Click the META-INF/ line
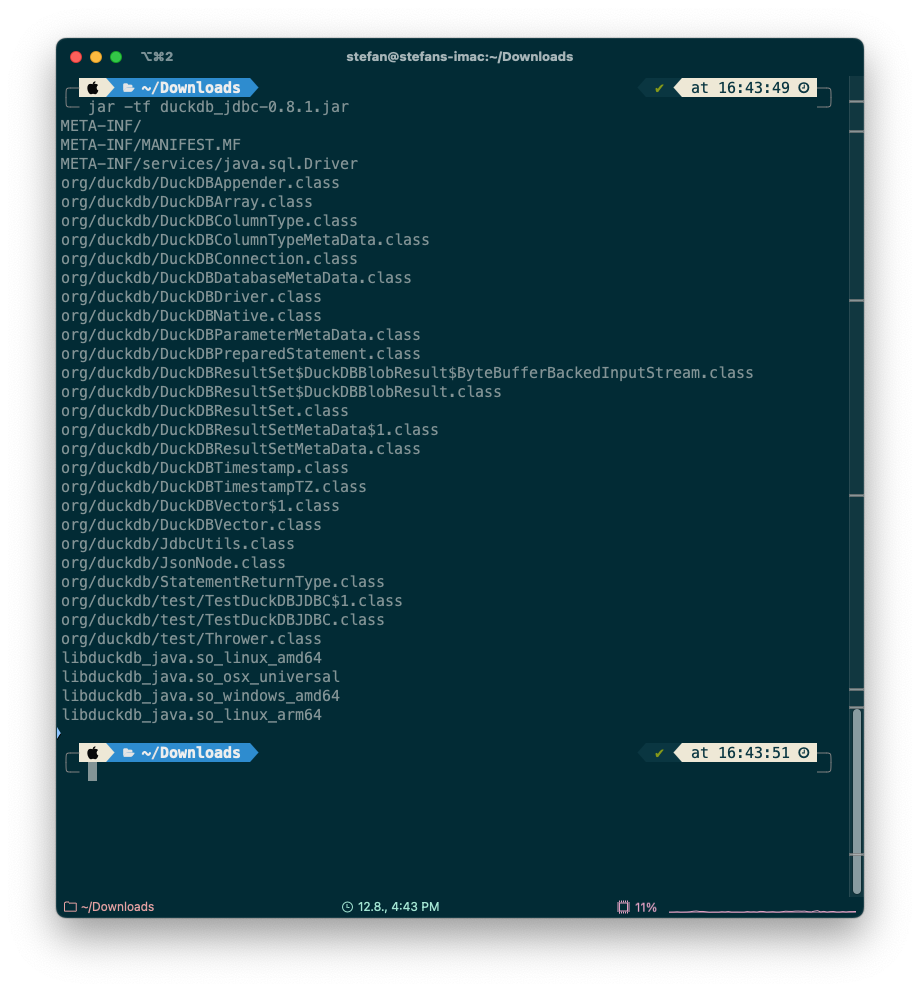Screen dimensions: 920x992 (101, 126)
